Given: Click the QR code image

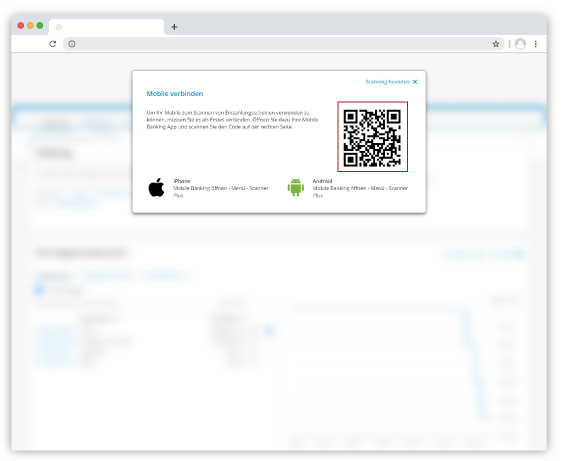Looking at the screenshot, I should click(x=372, y=137).
